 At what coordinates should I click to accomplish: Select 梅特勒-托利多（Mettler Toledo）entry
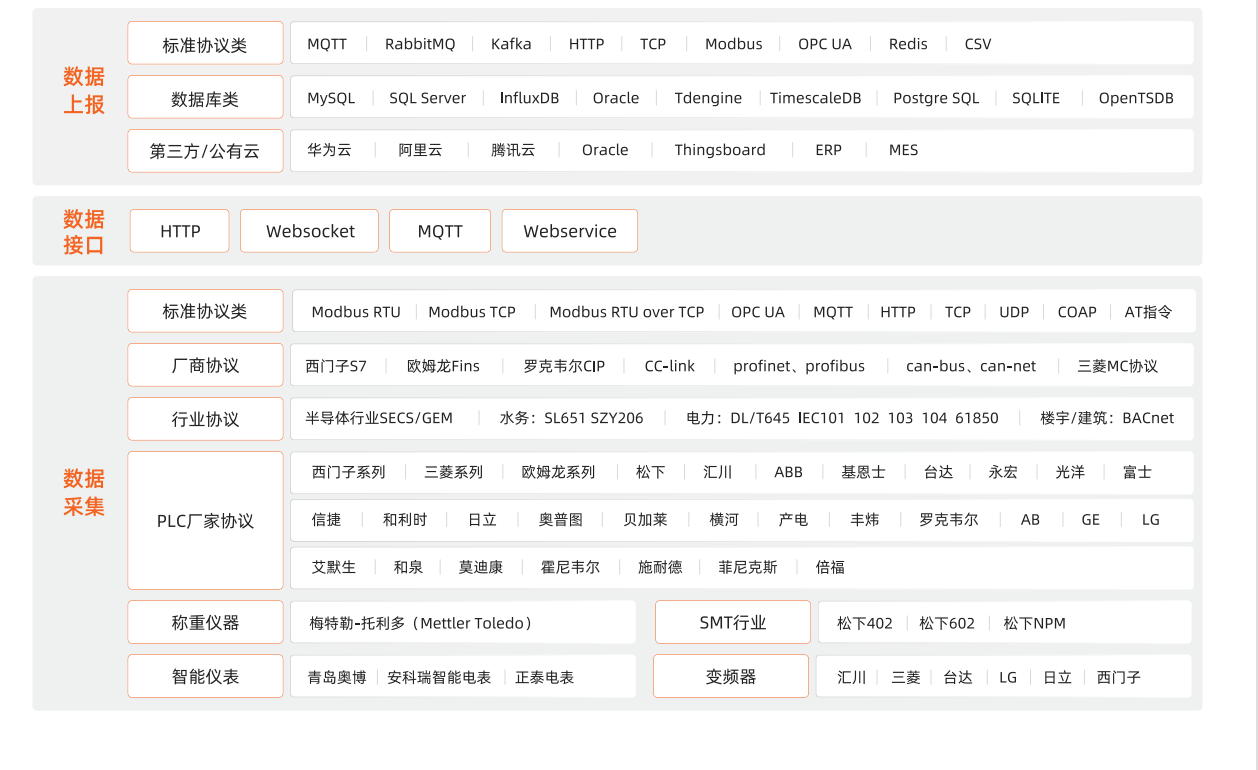click(421, 623)
